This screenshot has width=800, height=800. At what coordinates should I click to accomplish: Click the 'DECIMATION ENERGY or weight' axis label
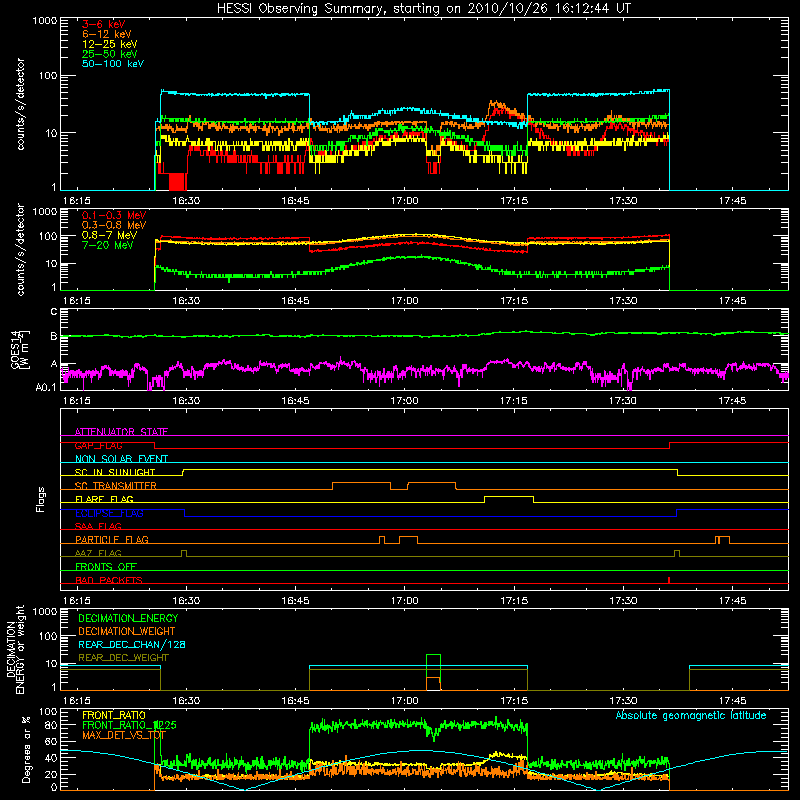[15, 649]
